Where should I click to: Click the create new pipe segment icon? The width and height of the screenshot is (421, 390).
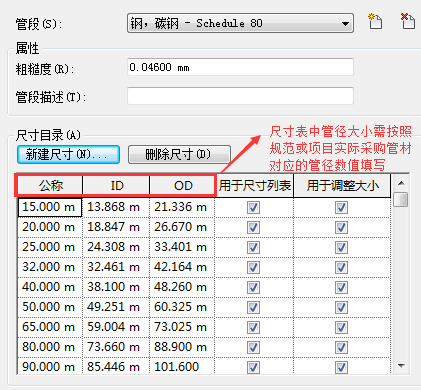point(375,21)
